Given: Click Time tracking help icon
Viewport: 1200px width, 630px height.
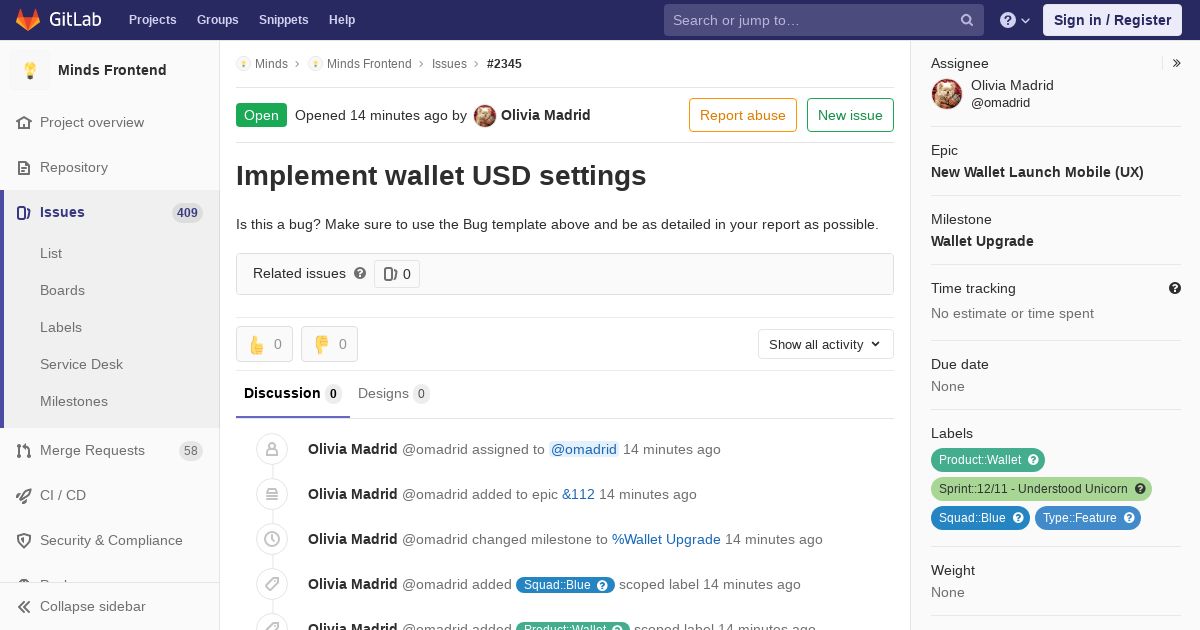Looking at the screenshot, I should (x=1175, y=288).
